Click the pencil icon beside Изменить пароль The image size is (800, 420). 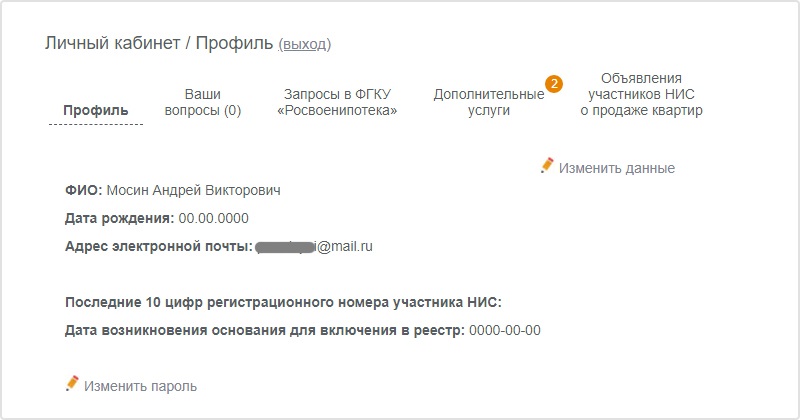point(72,384)
